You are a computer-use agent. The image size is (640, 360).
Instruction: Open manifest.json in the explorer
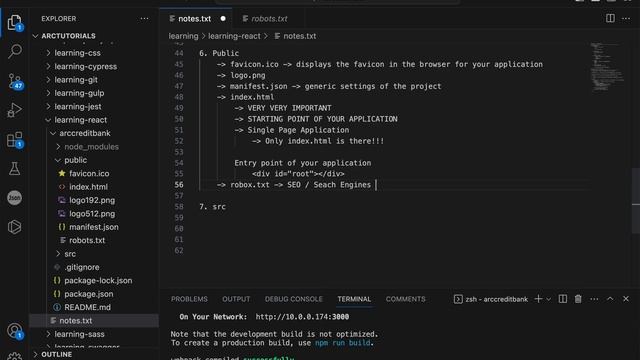pos(93,227)
